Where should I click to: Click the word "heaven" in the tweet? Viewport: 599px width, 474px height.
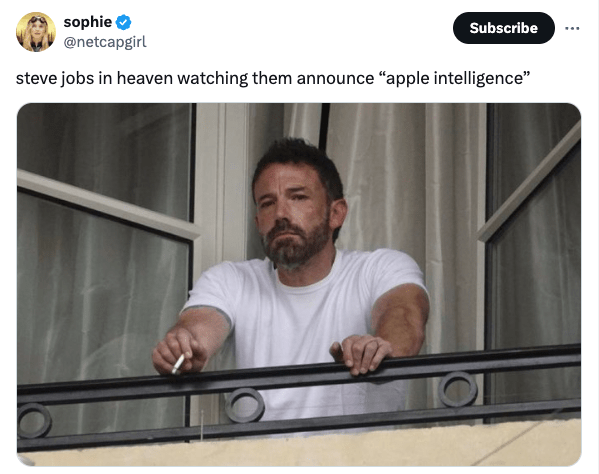coord(145,78)
